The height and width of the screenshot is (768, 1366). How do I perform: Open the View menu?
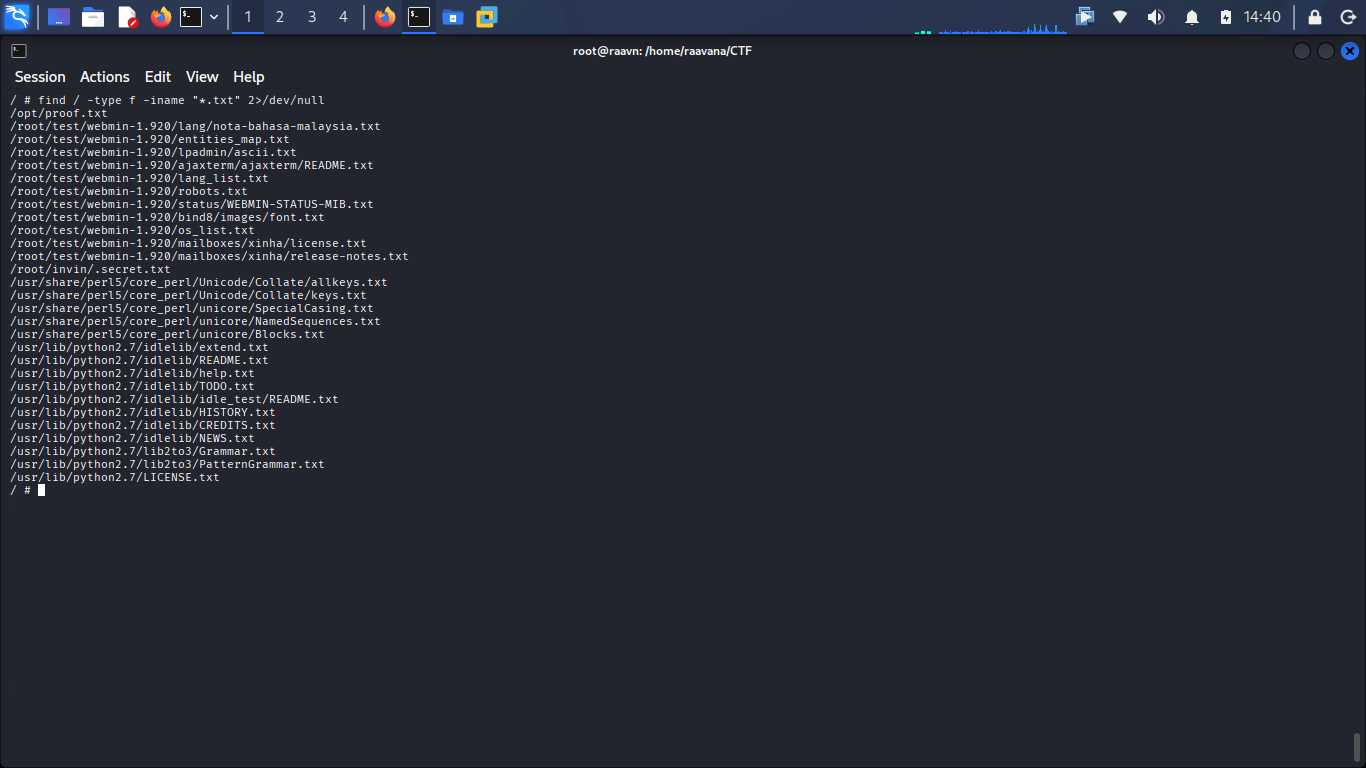202,77
